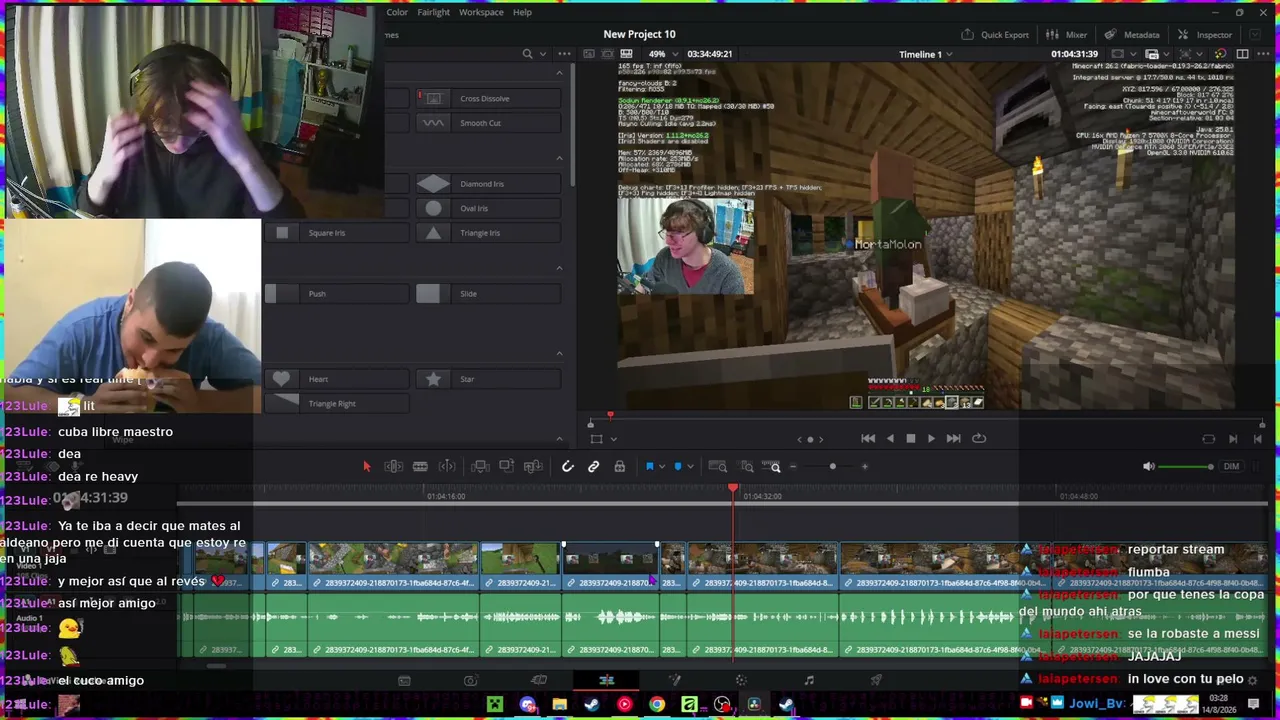Collapse the dissolve transitions group
Screen dimensions: 1280x720
pyautogui.click(x=559, y=73)
